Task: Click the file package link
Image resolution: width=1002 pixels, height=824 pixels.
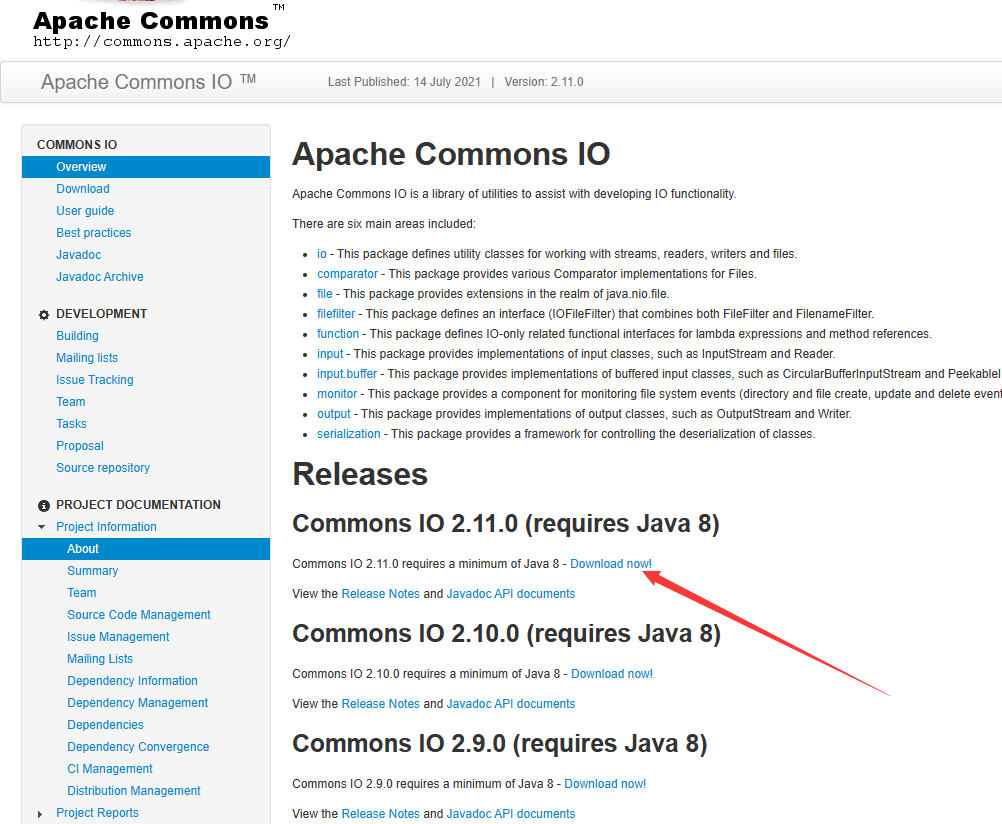Action: coord(325,294)
